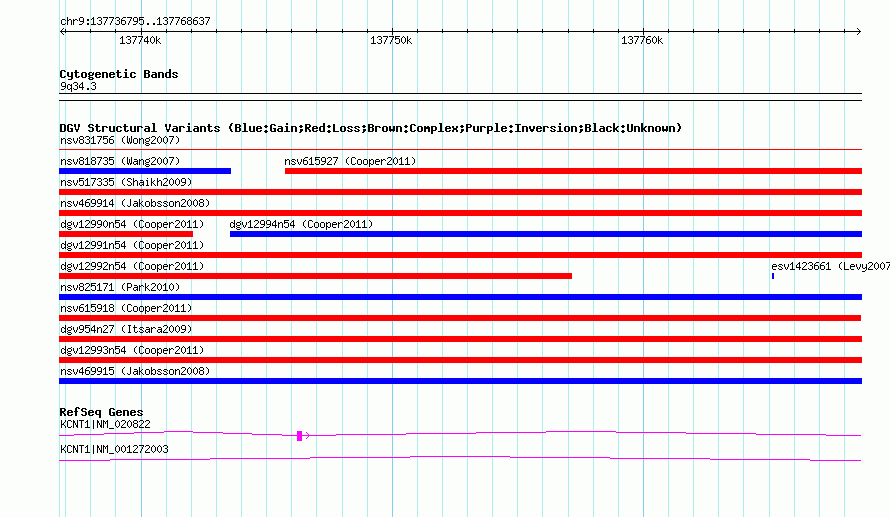The height and width of the screenshot is (517, 890).
Task: Select the dgv954n27 (Itsara2009) red bar
Action: tap(460, 339)
